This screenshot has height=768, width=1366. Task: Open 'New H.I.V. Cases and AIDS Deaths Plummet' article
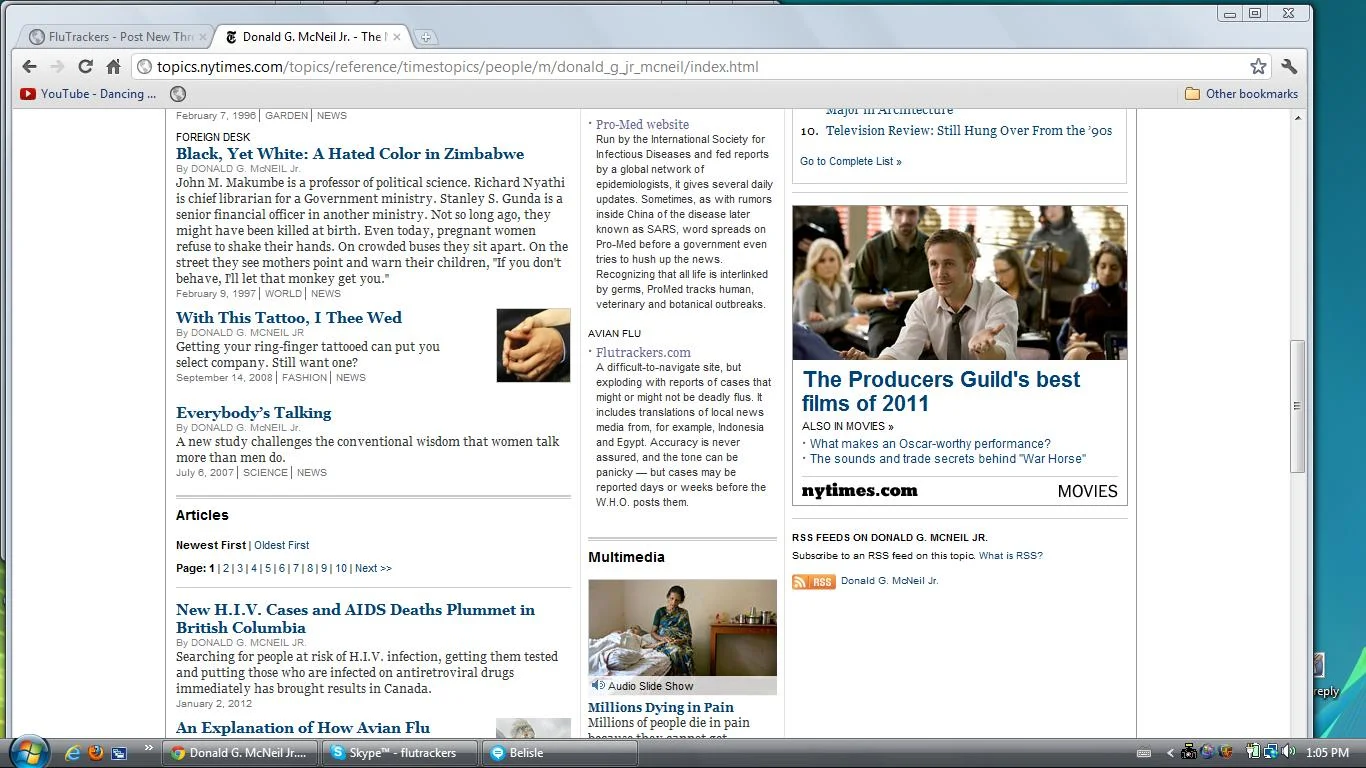[x=355, y=619]
